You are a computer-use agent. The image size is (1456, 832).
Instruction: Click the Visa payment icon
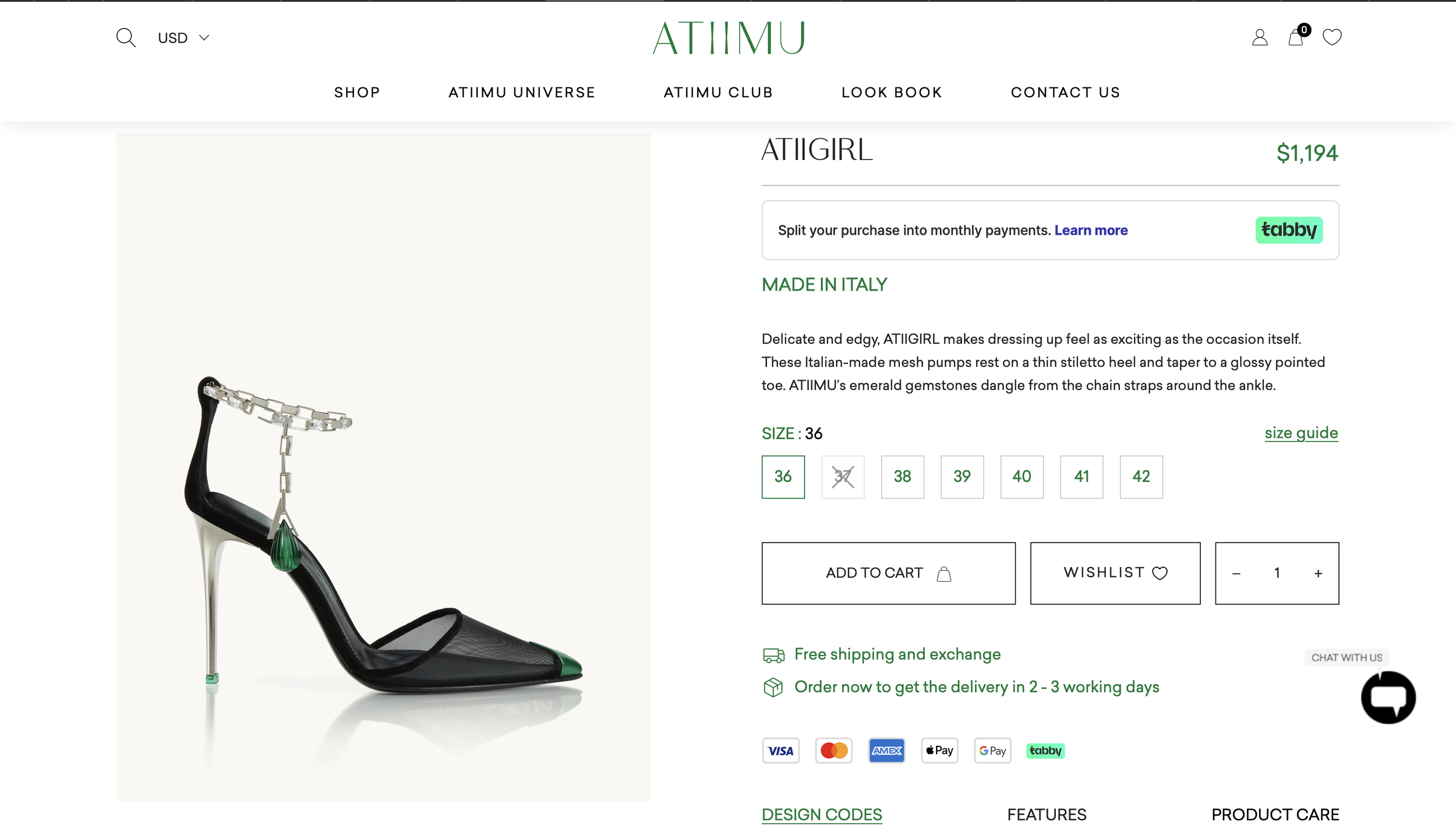click(x=780, y=750)
